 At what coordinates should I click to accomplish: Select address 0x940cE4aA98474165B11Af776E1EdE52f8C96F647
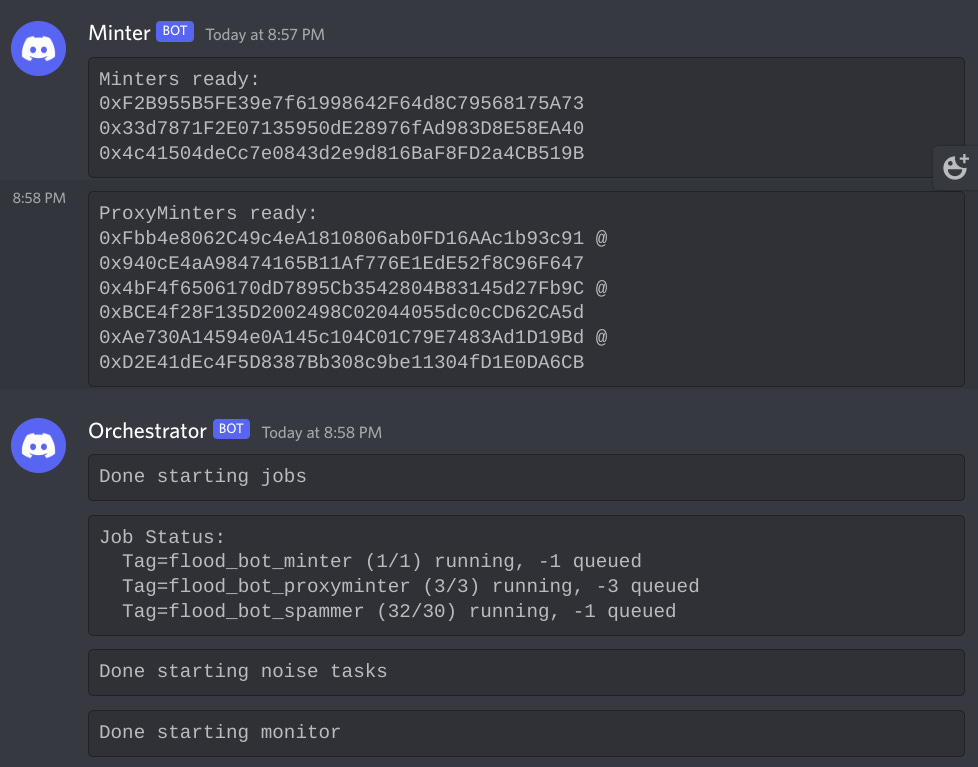click(x=341, y=263)
